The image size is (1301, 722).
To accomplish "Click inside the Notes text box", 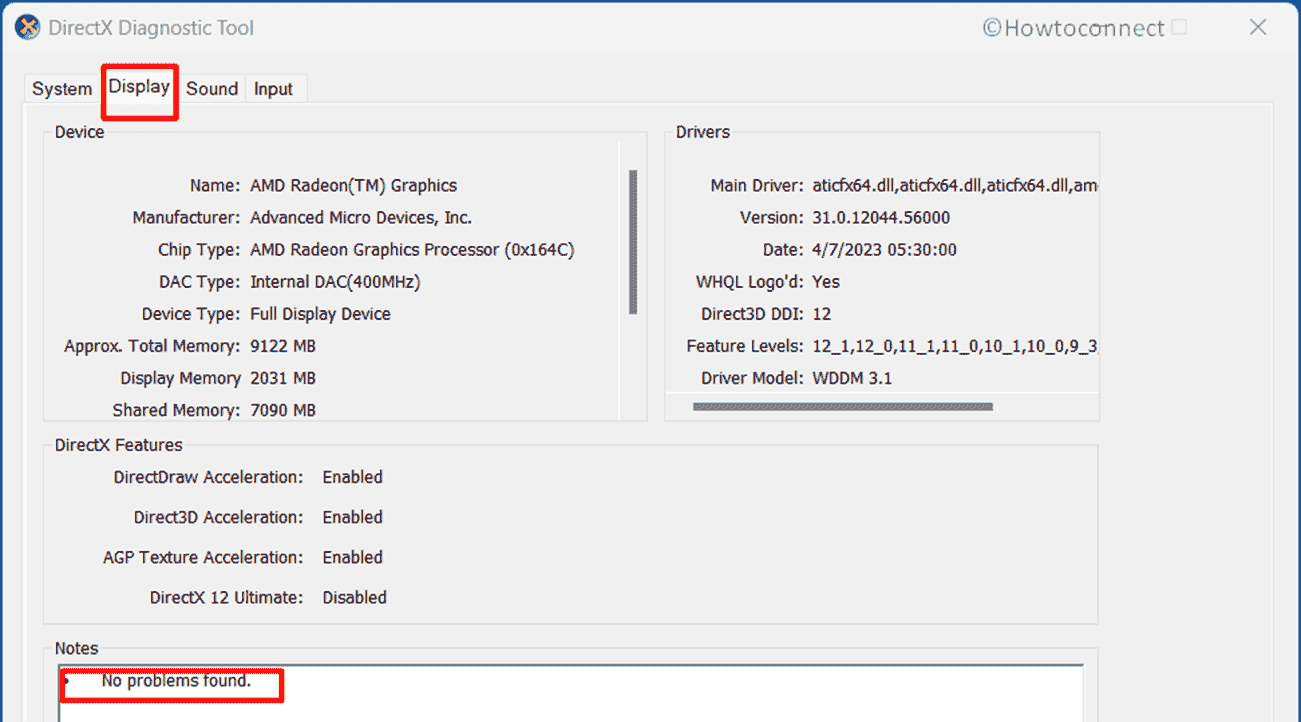I will 570,693.
